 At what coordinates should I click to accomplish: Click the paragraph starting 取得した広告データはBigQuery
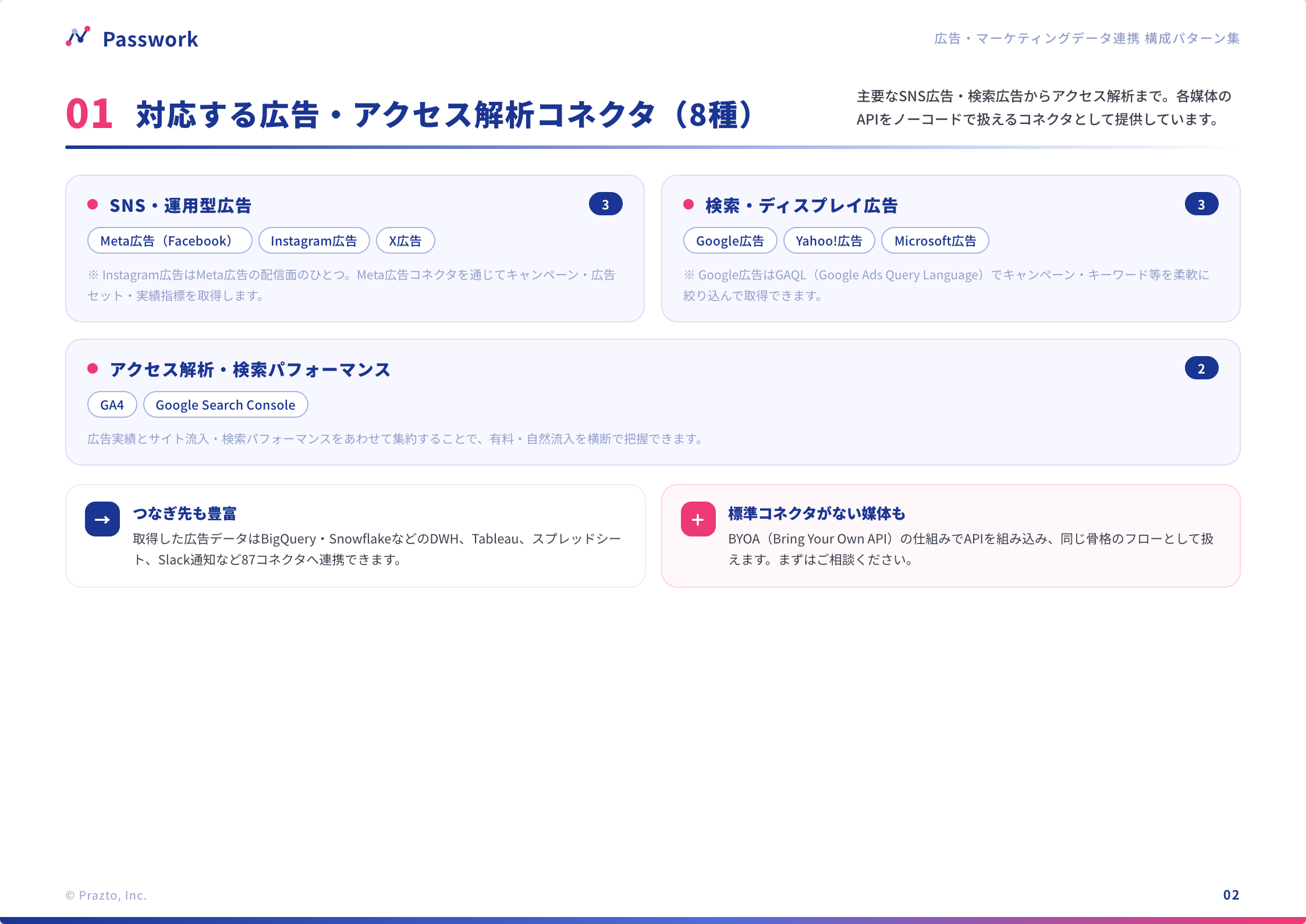[x=377, y=549]
